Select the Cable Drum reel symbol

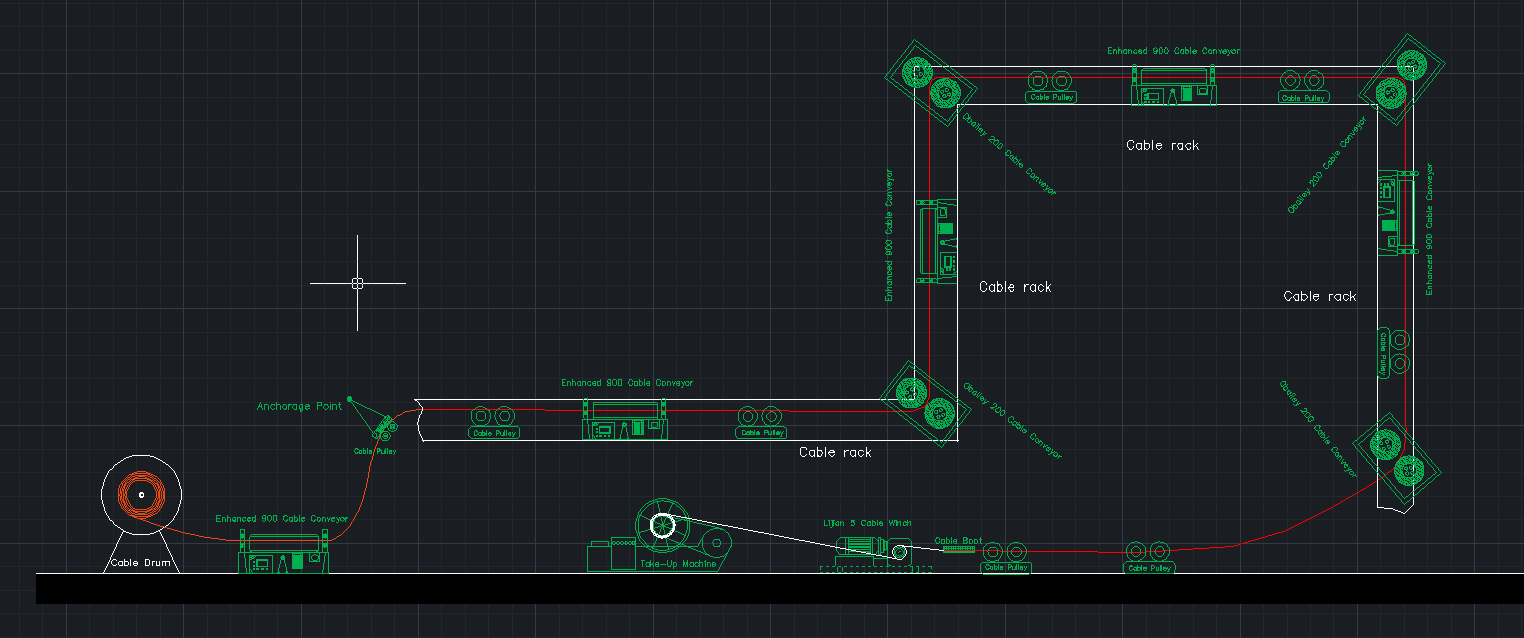coord(141,494)
